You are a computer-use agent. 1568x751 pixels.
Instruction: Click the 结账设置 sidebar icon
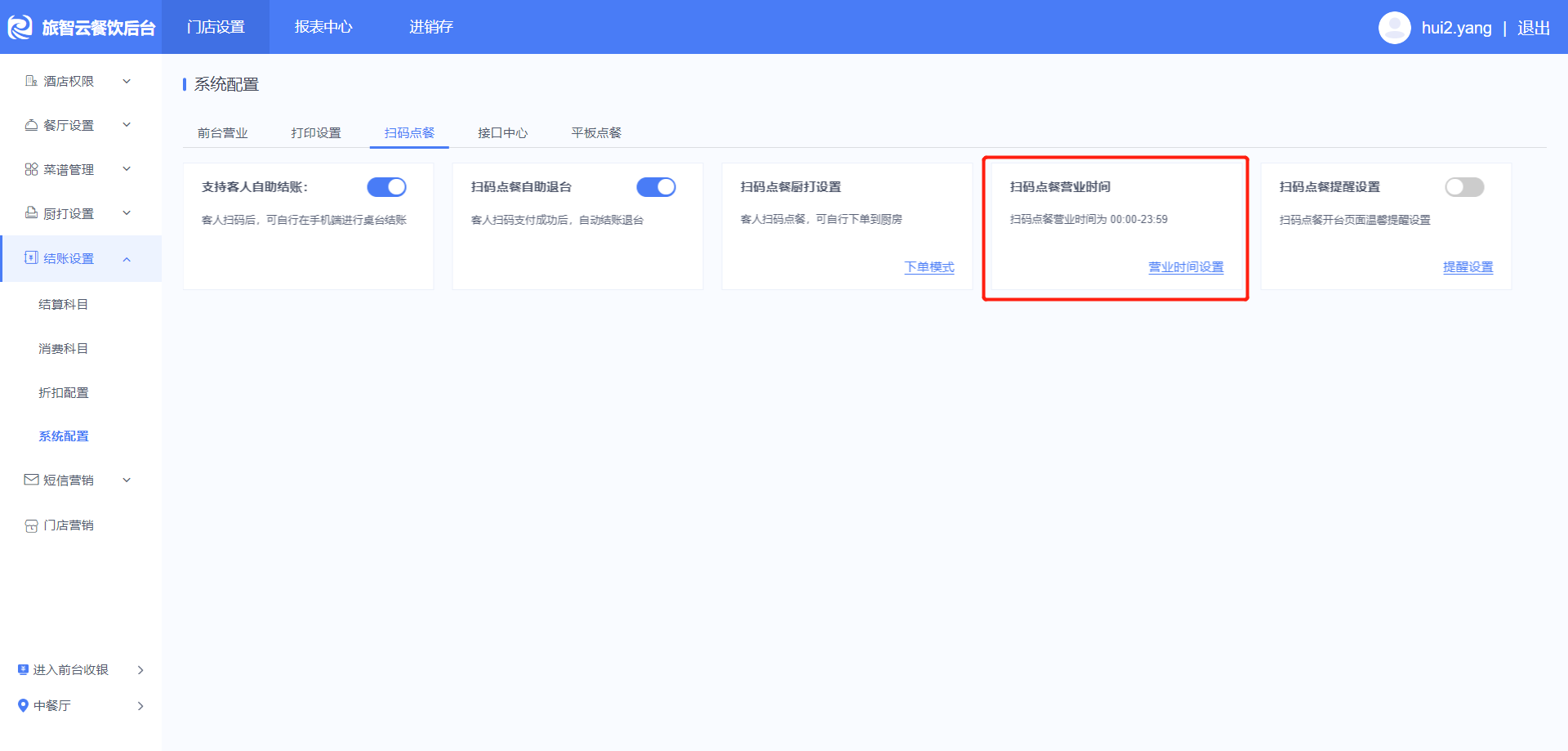(x=31, y=258)
